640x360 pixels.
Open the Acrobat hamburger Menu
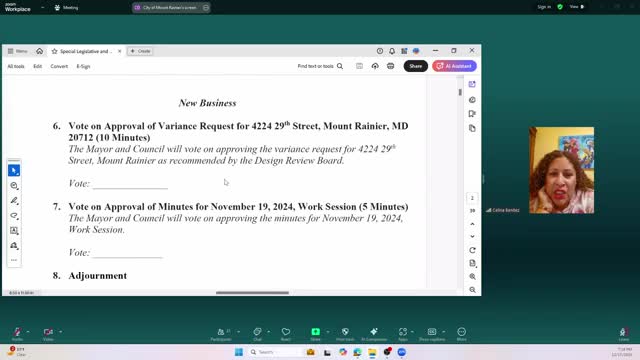[17, 51]
